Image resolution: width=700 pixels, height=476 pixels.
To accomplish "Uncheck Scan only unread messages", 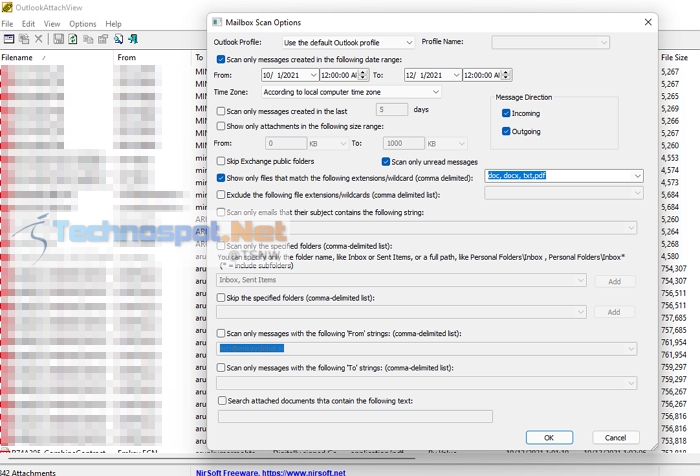I will click(x=386, y=161).
